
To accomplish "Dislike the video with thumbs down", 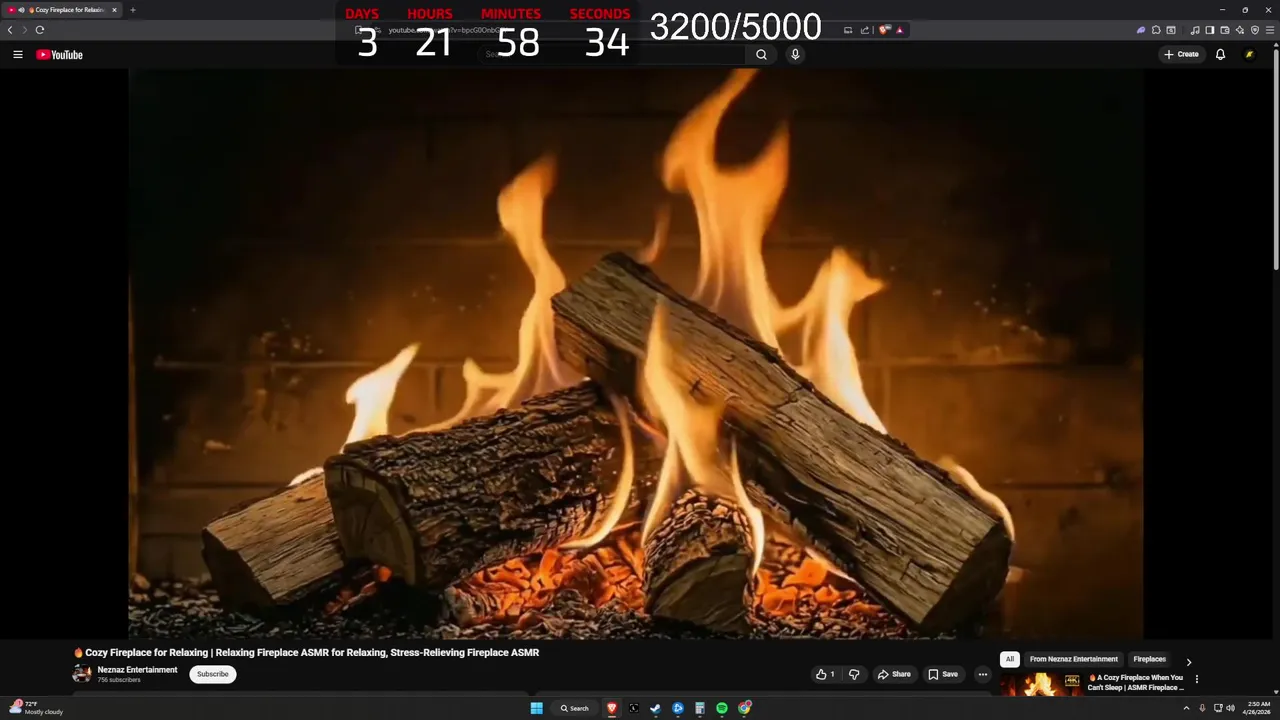I will click(x=854, y=674).
